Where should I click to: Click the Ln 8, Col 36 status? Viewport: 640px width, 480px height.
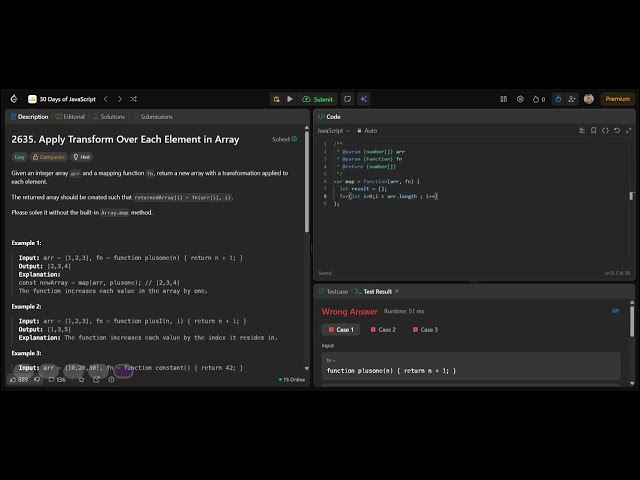coord(617,273)
